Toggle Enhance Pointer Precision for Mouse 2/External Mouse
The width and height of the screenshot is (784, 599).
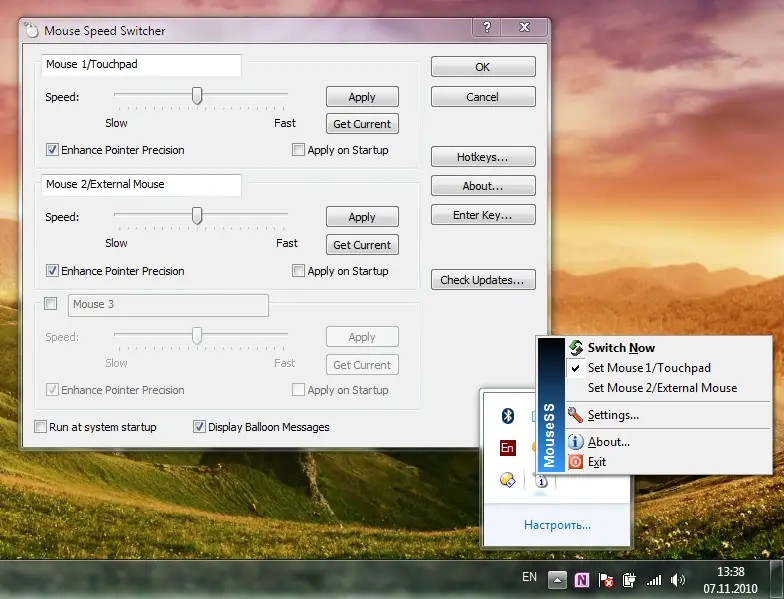pos(52,270)
